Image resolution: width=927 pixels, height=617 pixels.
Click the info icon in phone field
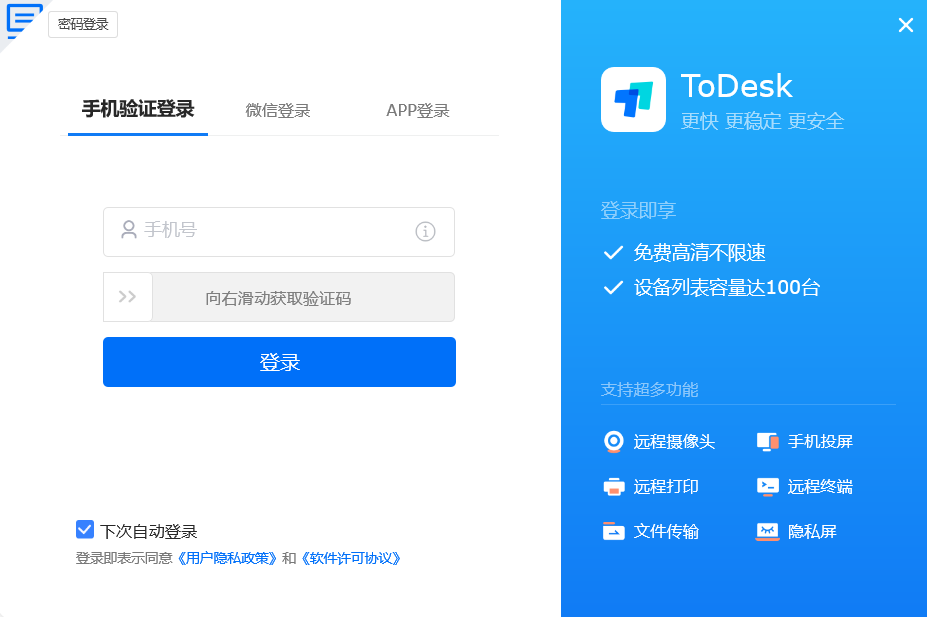click(425, 231)
